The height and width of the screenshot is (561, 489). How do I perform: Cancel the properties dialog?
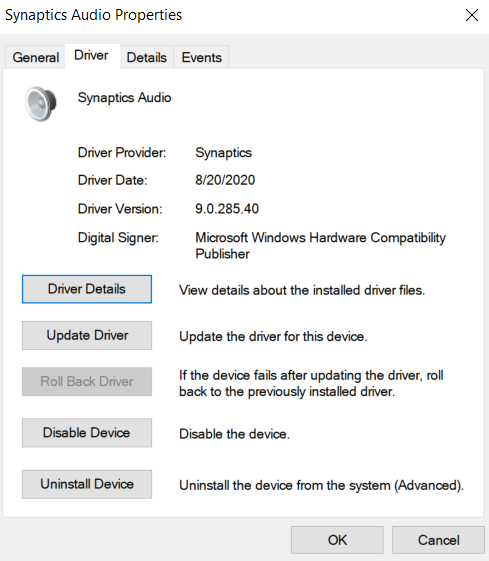tap(439, 540)
